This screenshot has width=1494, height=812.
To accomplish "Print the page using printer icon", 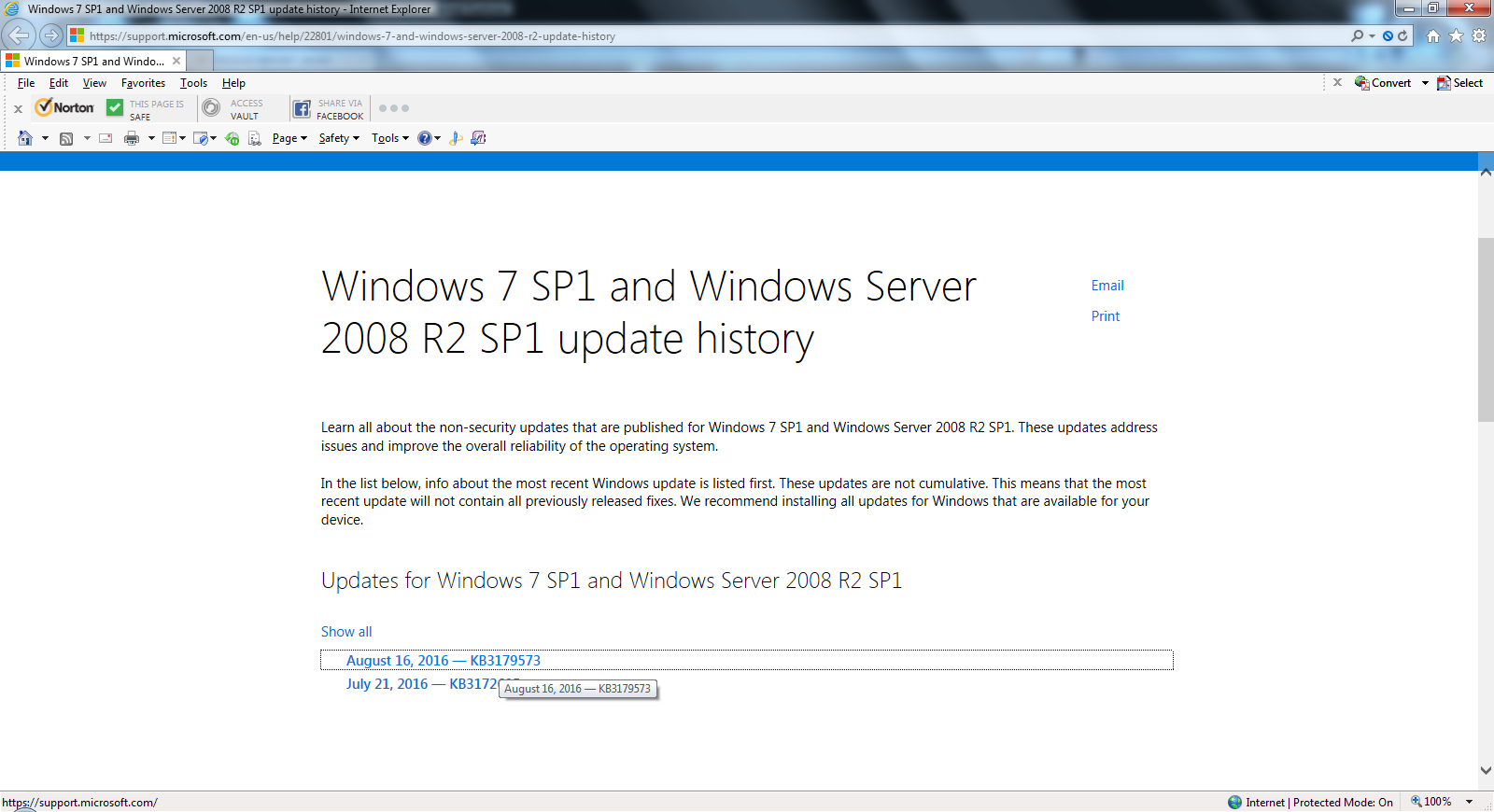I will click(x=132, y=138).
